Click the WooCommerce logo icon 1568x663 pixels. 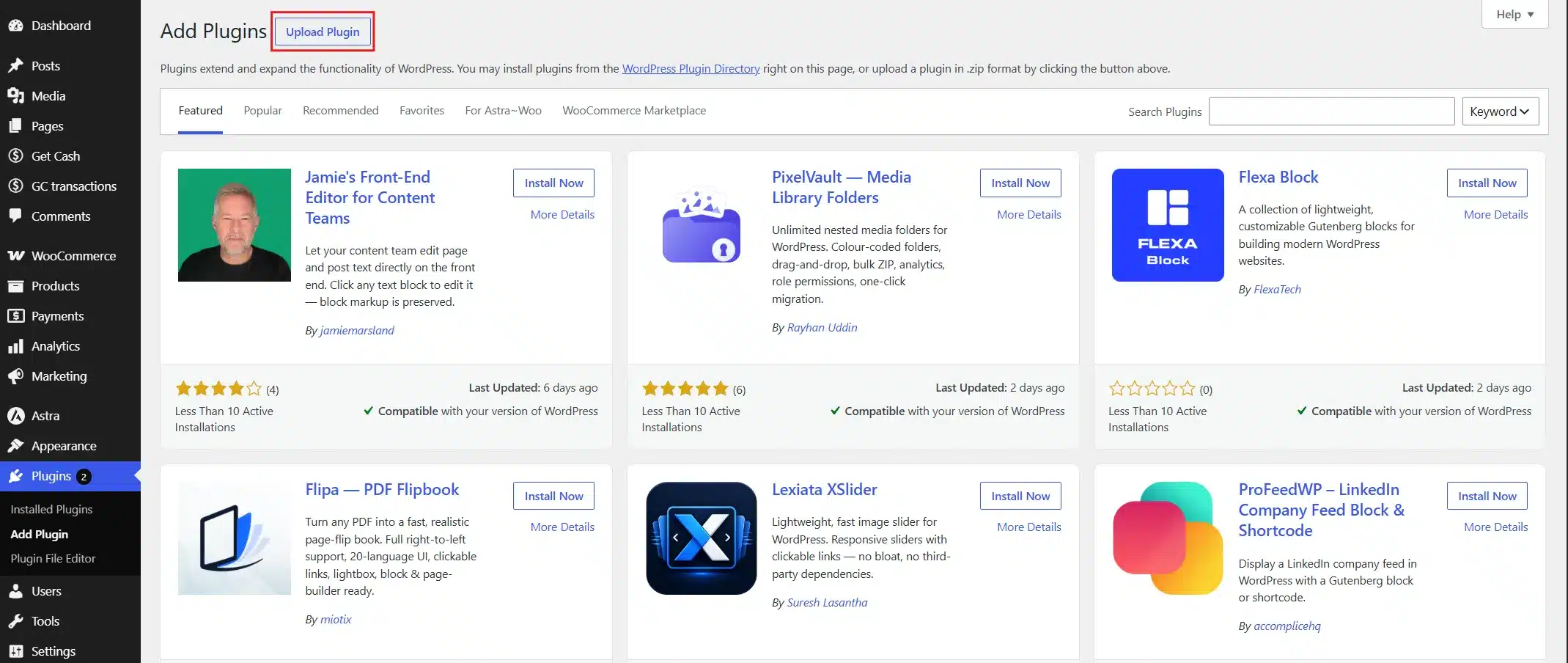coord(15,256)
